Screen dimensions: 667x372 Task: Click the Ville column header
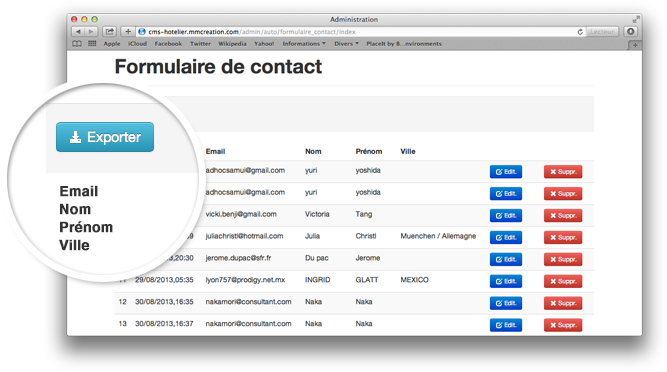coord(408,151)
